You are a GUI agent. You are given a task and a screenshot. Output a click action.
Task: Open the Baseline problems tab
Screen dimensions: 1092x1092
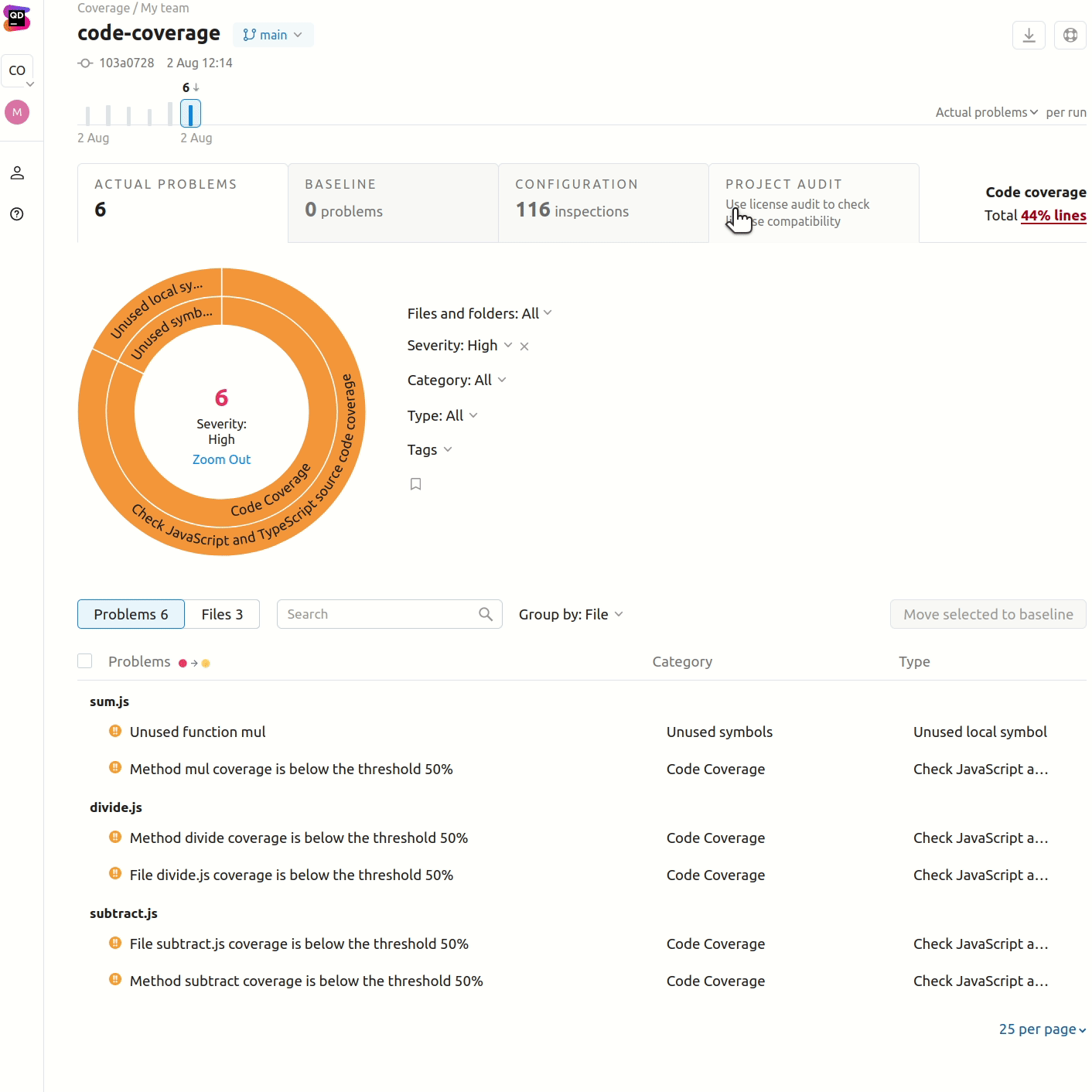pyautogui.click(x=393, y=203)
